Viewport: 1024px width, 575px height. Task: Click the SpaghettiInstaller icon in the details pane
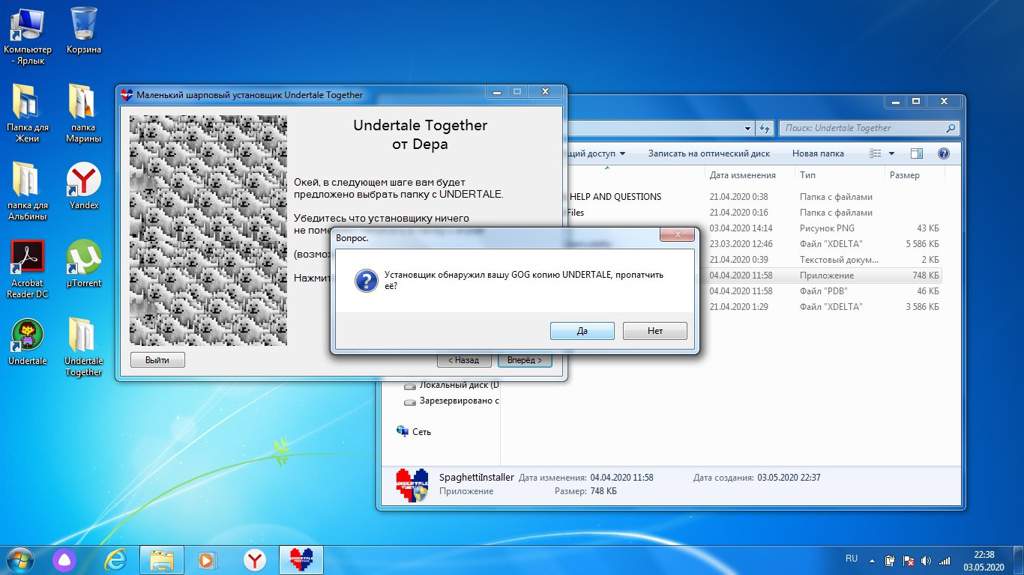(x=411, y=485)
